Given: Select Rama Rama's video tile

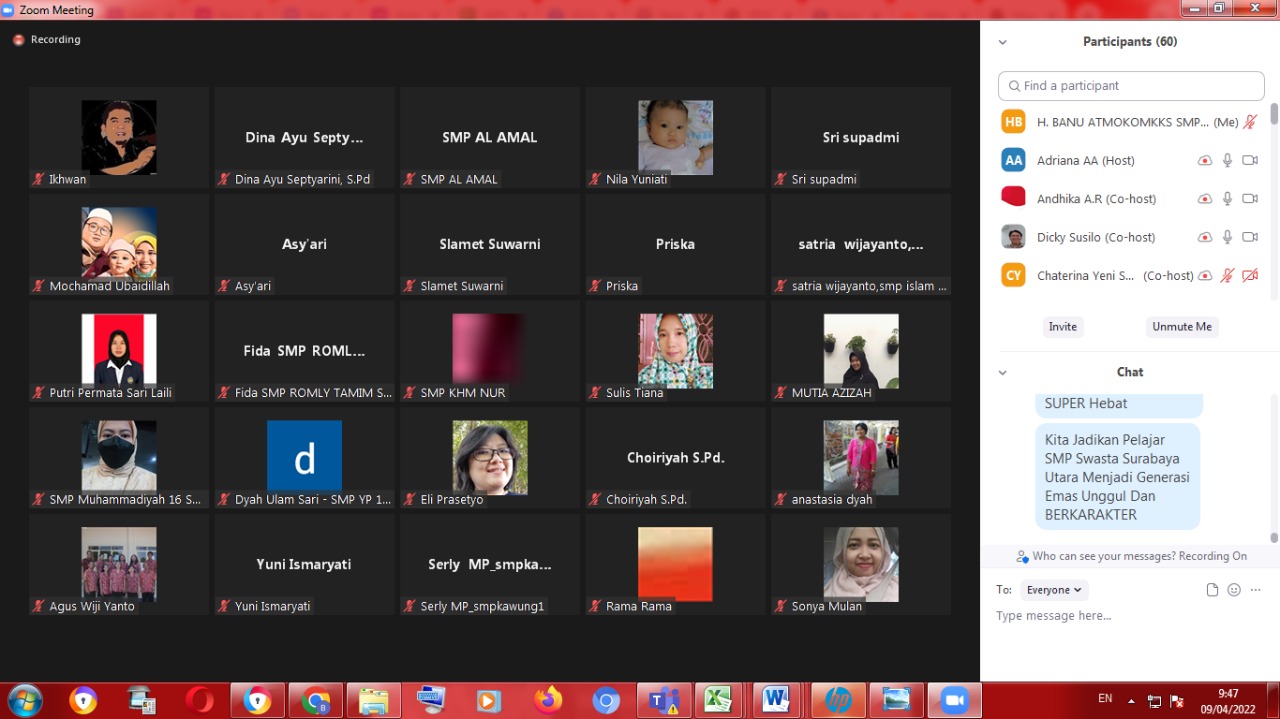Looking at the screenshot, I should [676, 565].
